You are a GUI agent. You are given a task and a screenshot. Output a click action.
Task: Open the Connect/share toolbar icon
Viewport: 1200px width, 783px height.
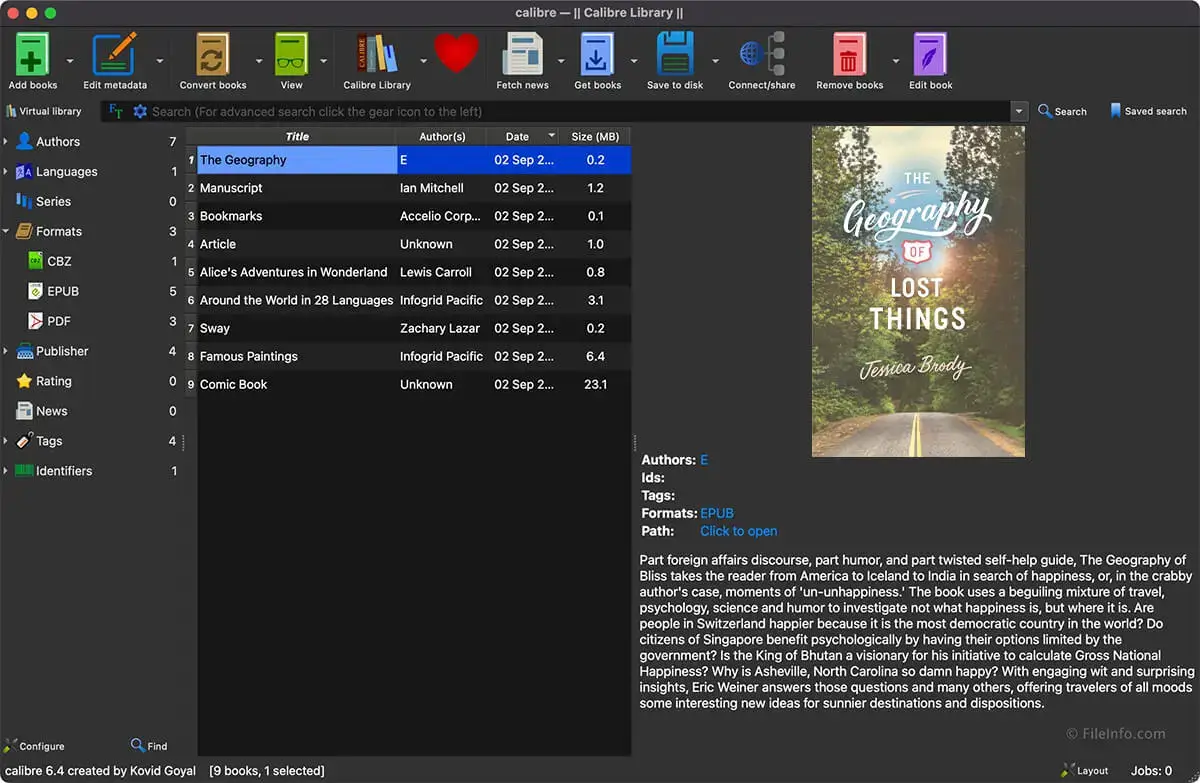[761, 55]
